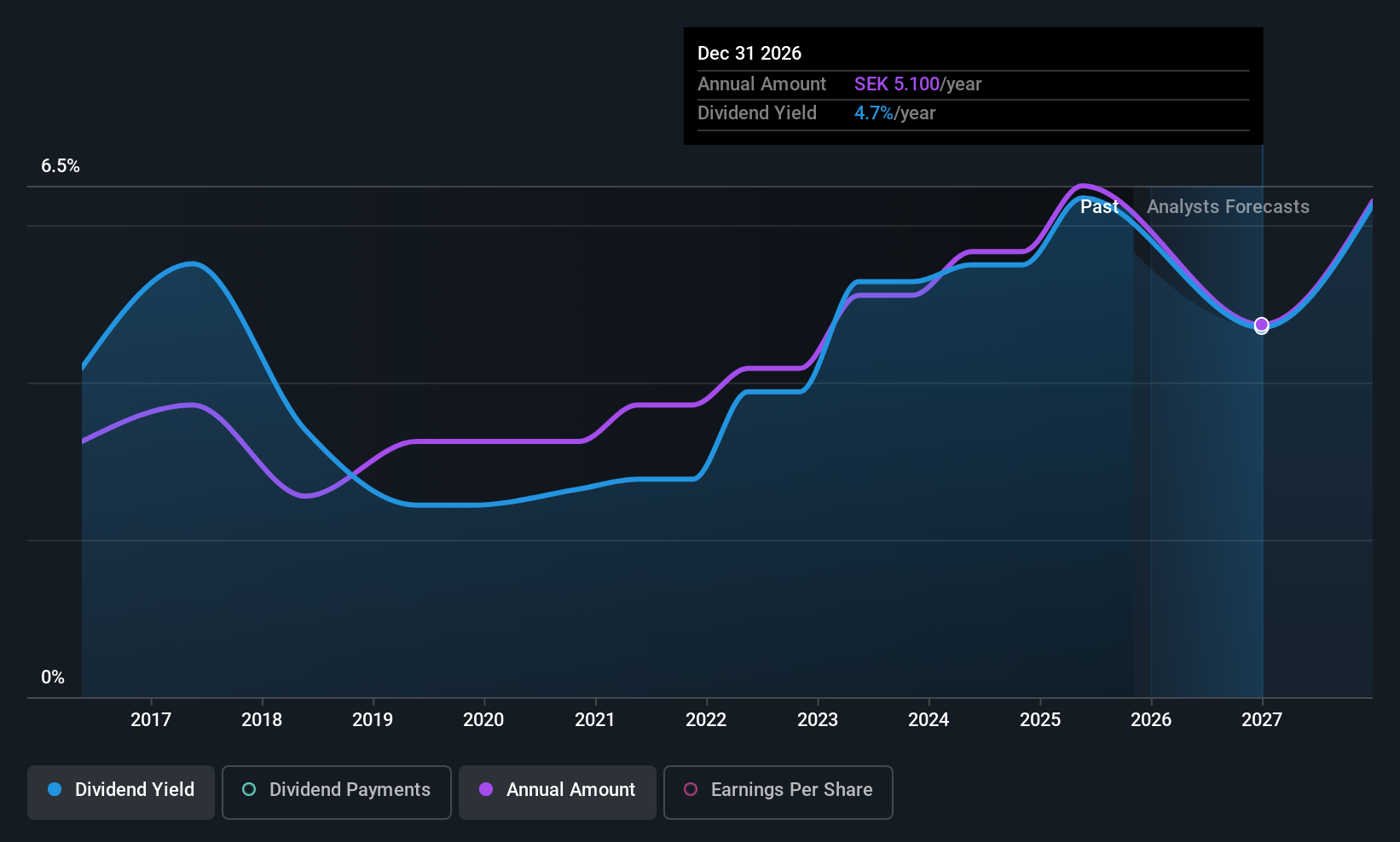
Task: Click the purple data point marker at 2027
Action: tap(1262, 325)
